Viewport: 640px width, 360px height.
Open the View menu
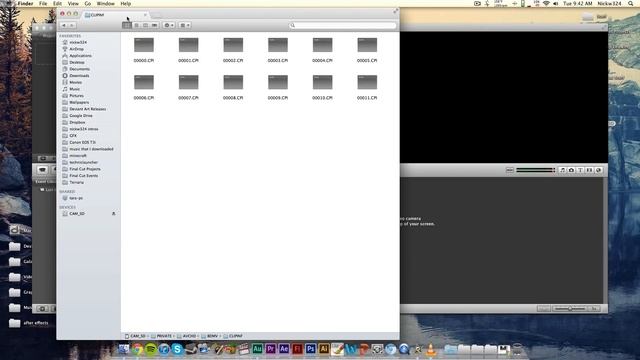click(x=73, y=3)
